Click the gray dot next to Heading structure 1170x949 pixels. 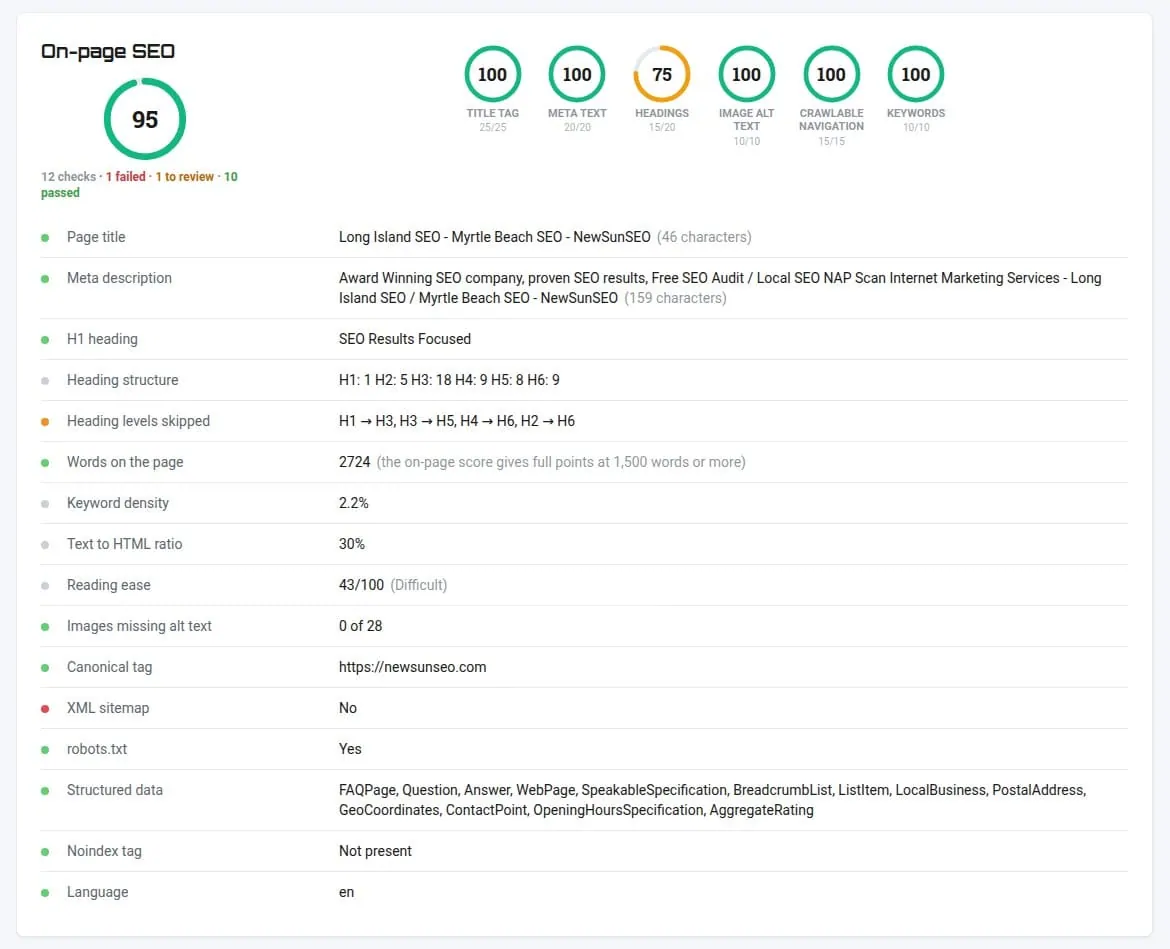45,381
